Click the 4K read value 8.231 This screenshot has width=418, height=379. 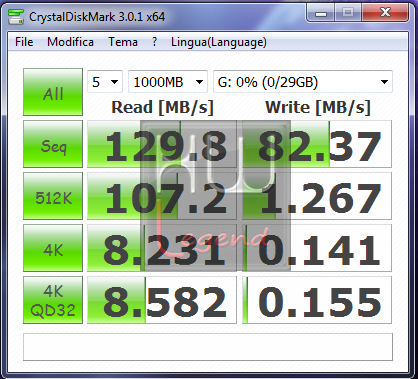click(162, 248)
